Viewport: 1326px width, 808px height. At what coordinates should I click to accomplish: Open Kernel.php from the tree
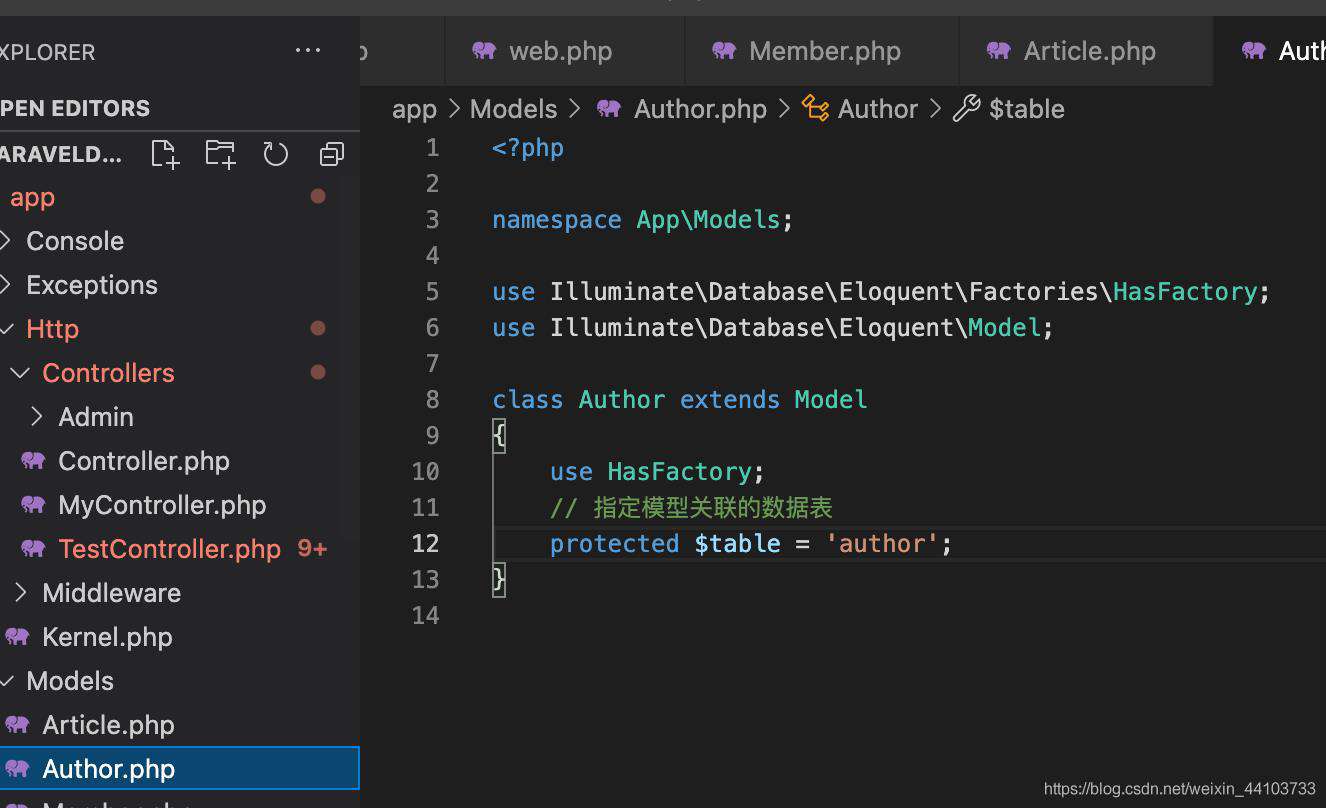click(x=107, y=637)
